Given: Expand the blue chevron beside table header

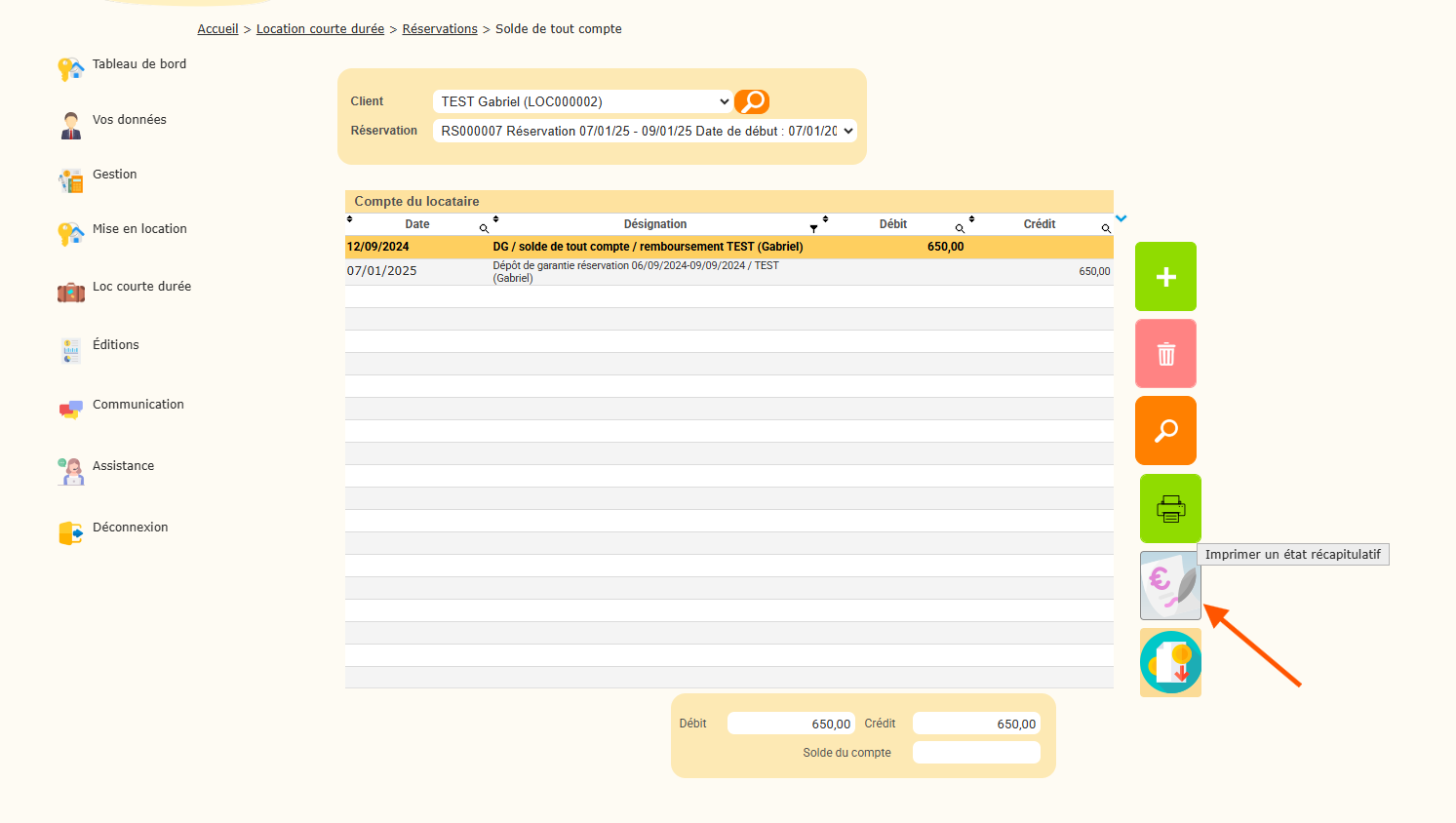Looking at the screenshot, I should pos(1122,218).
